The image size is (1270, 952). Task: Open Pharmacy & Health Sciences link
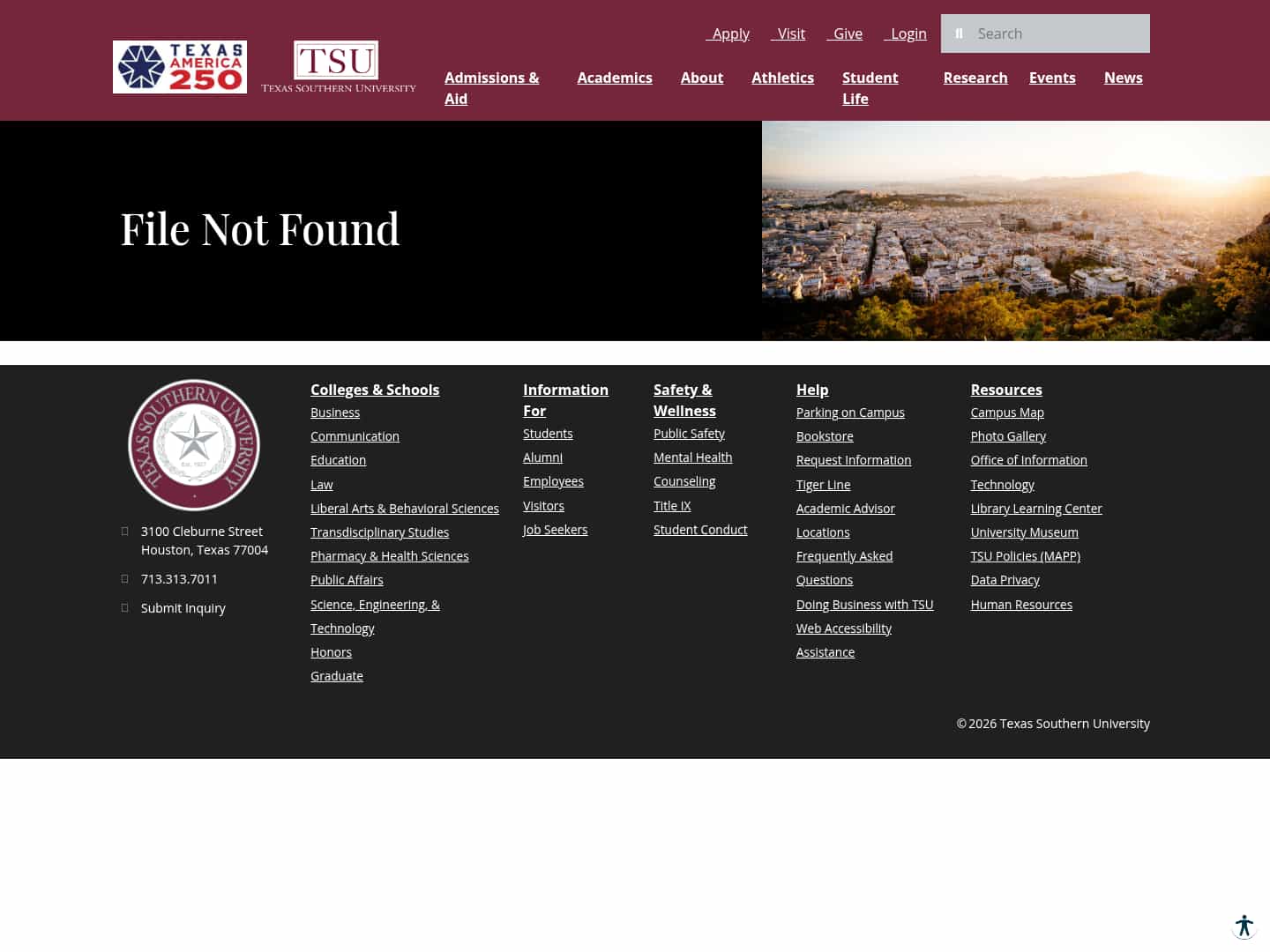click(x=390, y=556)
